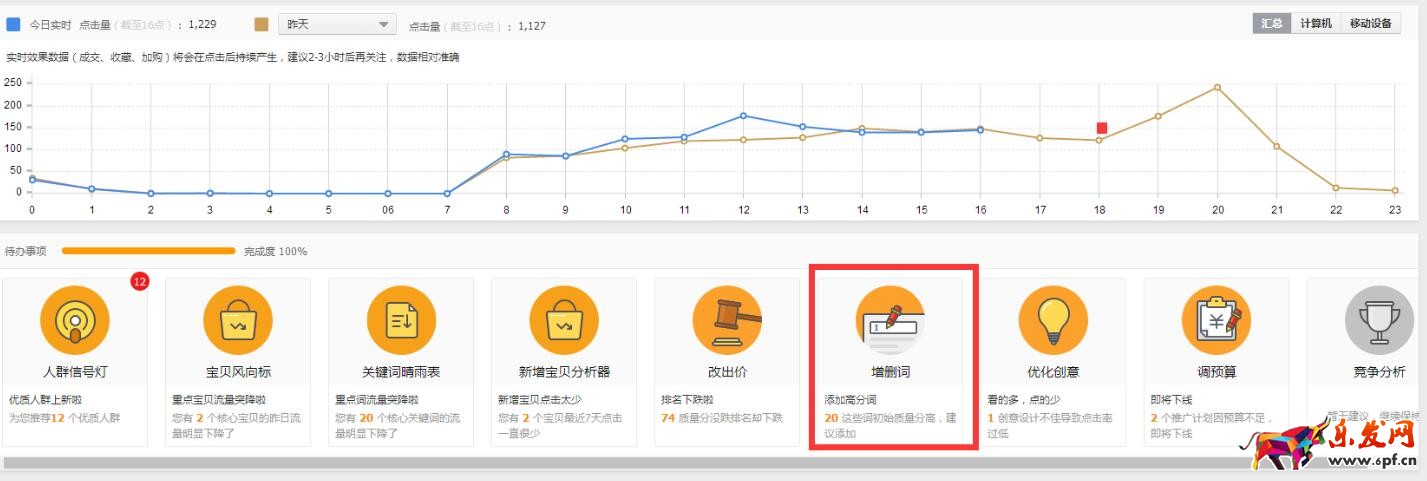Click the 2 个核心宝贝 traffic-drop description
Image resolution: width=1427 pixels, height=481 pixels.
tap(236, 426)
